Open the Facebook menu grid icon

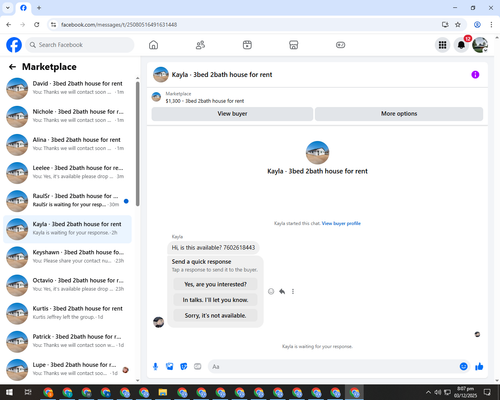pos(442,45)
